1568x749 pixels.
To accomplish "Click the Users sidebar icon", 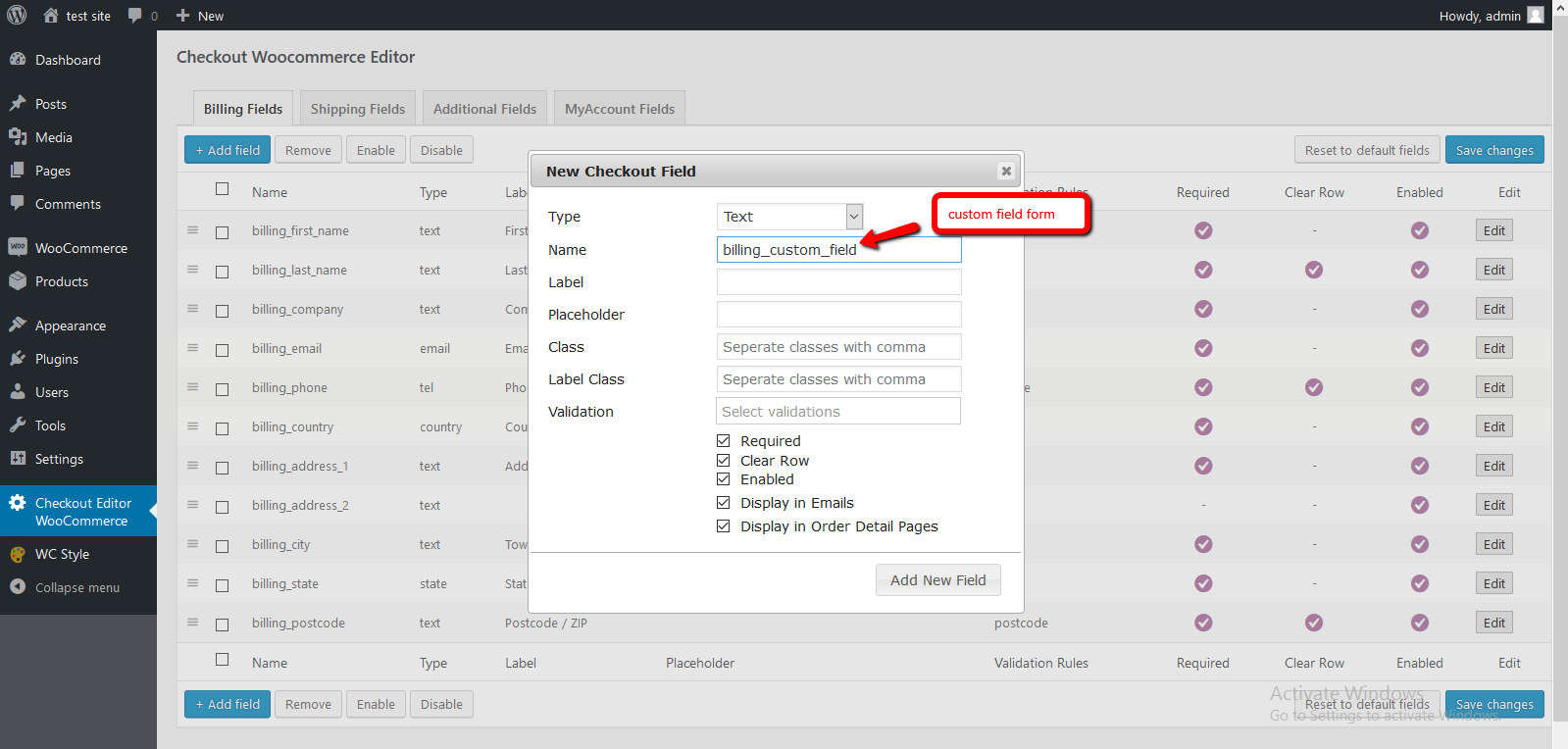I will click(18, 392).
